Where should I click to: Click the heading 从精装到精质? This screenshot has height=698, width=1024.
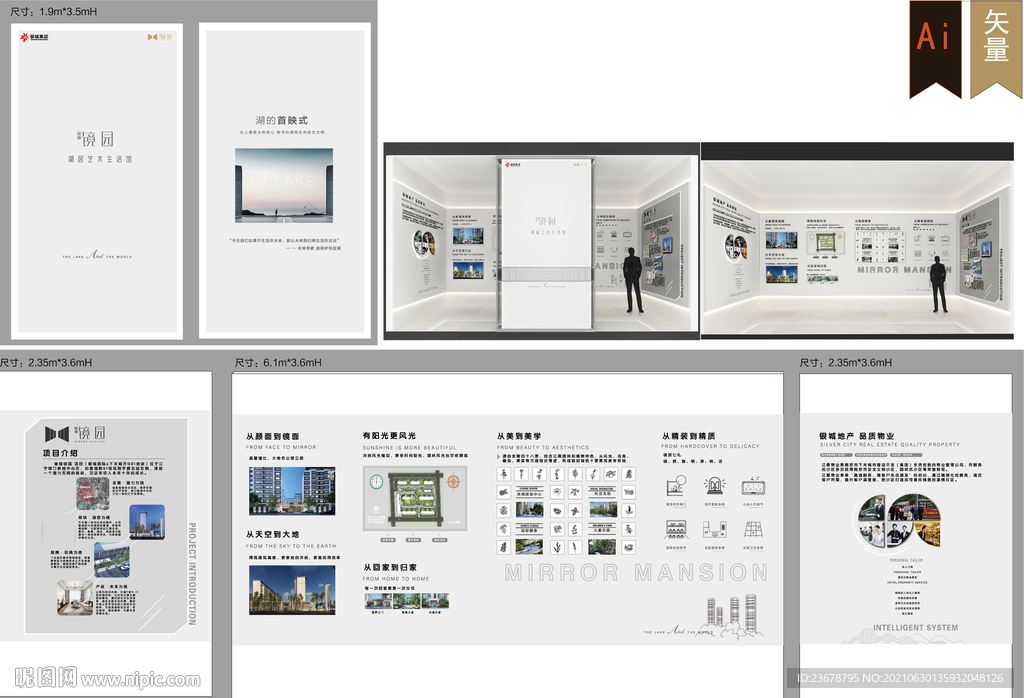click(688, 436)
